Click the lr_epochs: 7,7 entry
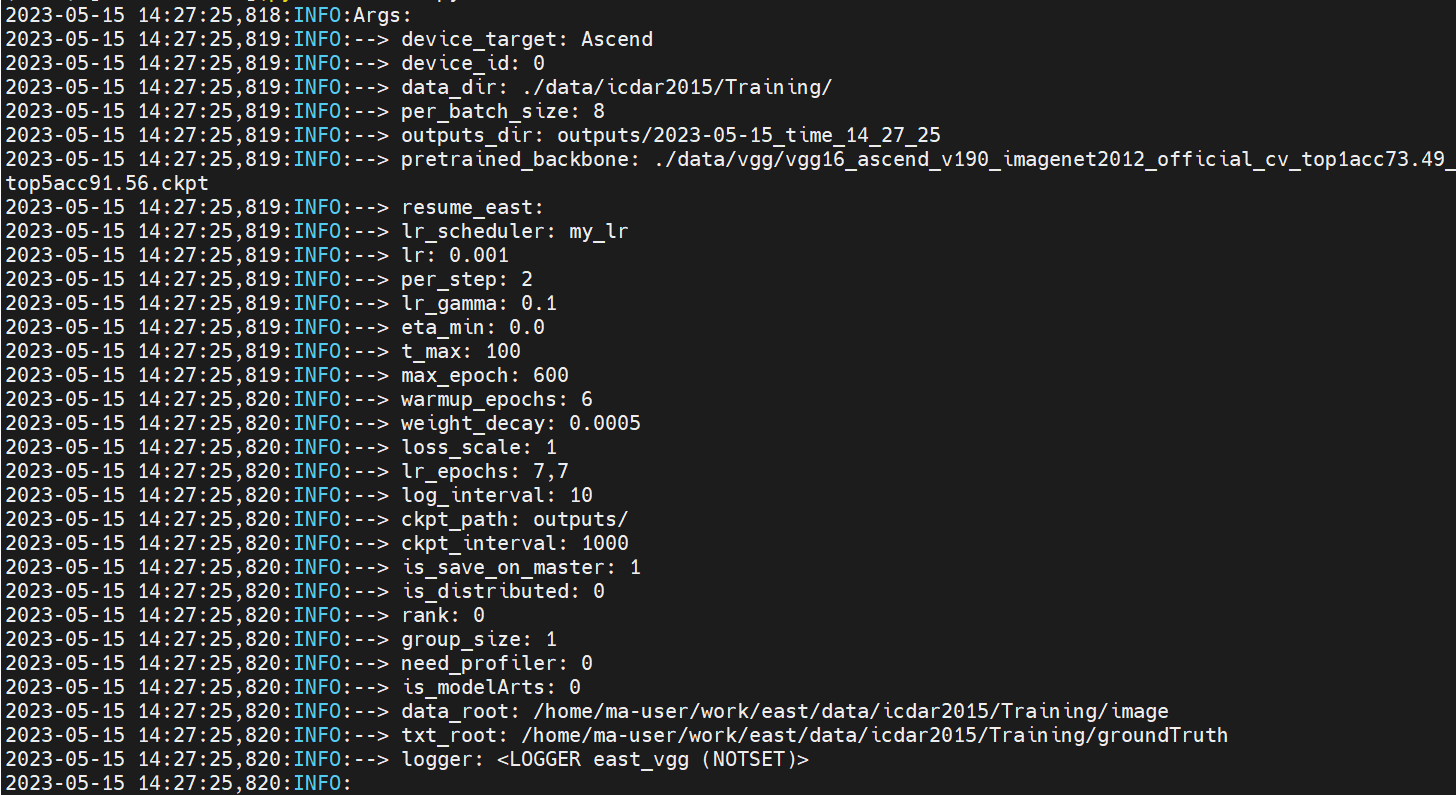This screenshot has height=795, width=1456. tap(485, 472)
